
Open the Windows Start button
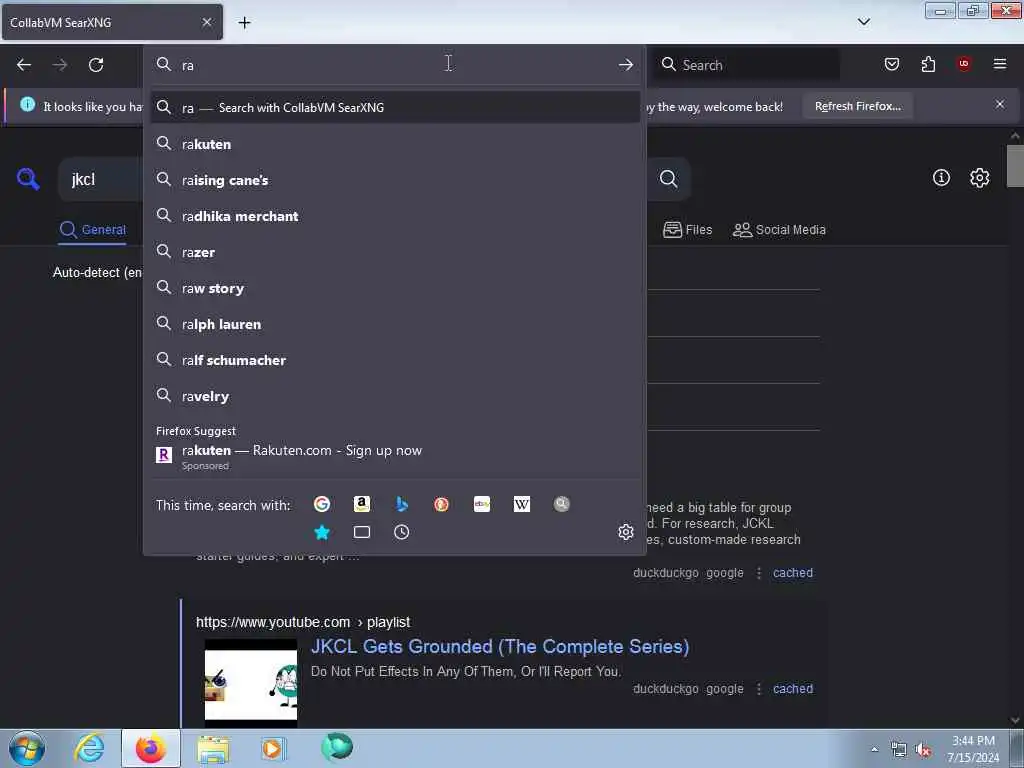coord(27,748)
